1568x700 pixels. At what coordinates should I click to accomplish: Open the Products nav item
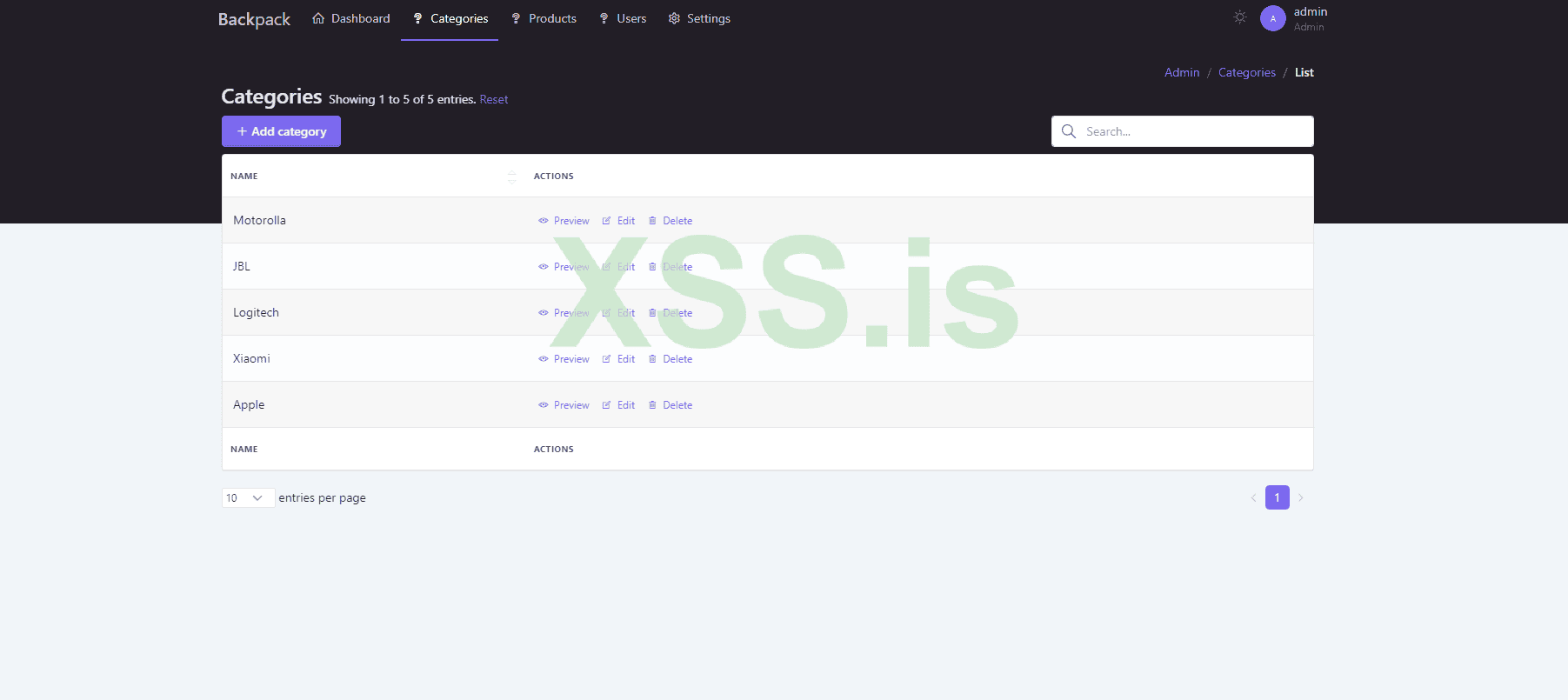pyautogui.click(x=544, y=18)
